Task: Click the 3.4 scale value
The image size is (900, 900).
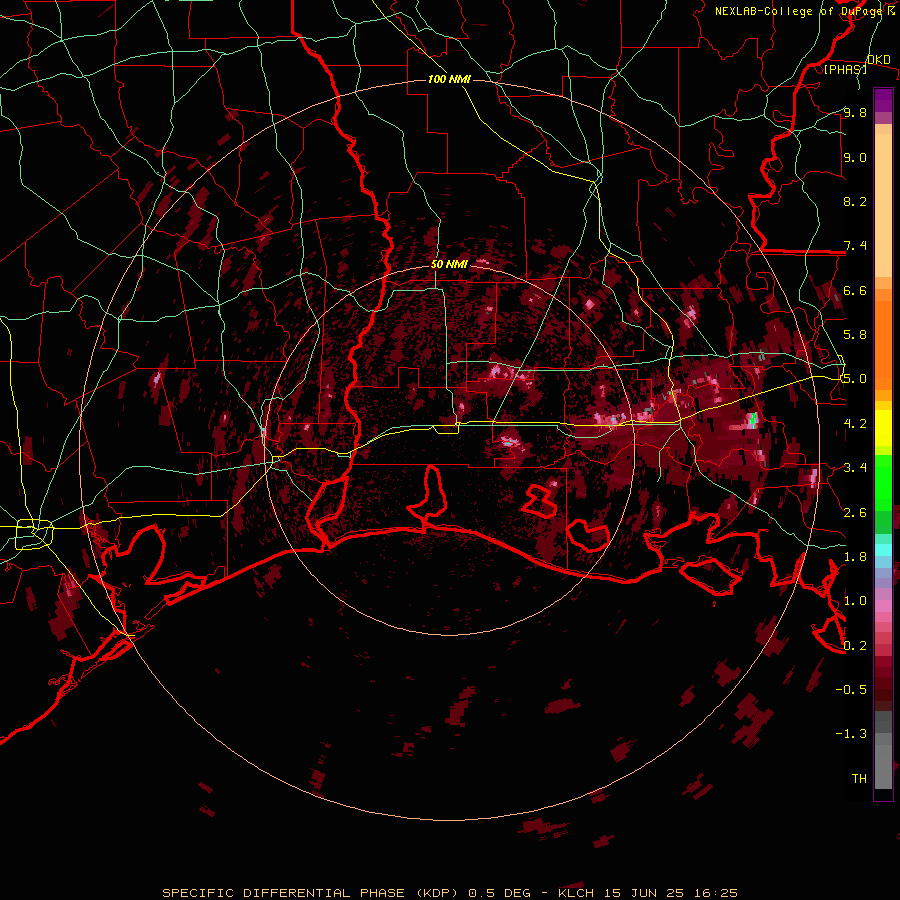Action: [x=855, y=467]
